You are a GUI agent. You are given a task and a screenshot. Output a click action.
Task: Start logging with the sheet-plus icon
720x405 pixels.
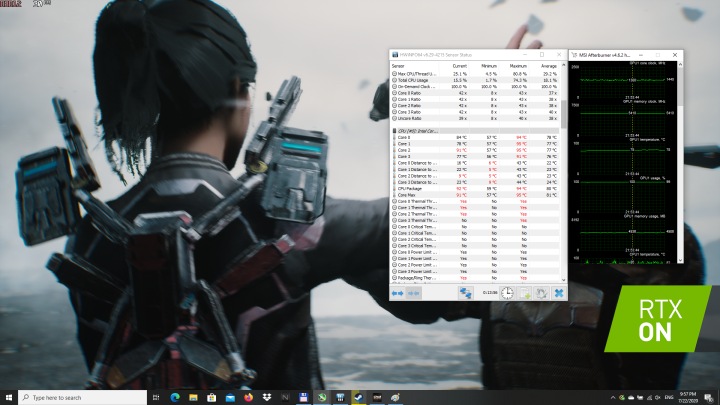click(524, 293)
